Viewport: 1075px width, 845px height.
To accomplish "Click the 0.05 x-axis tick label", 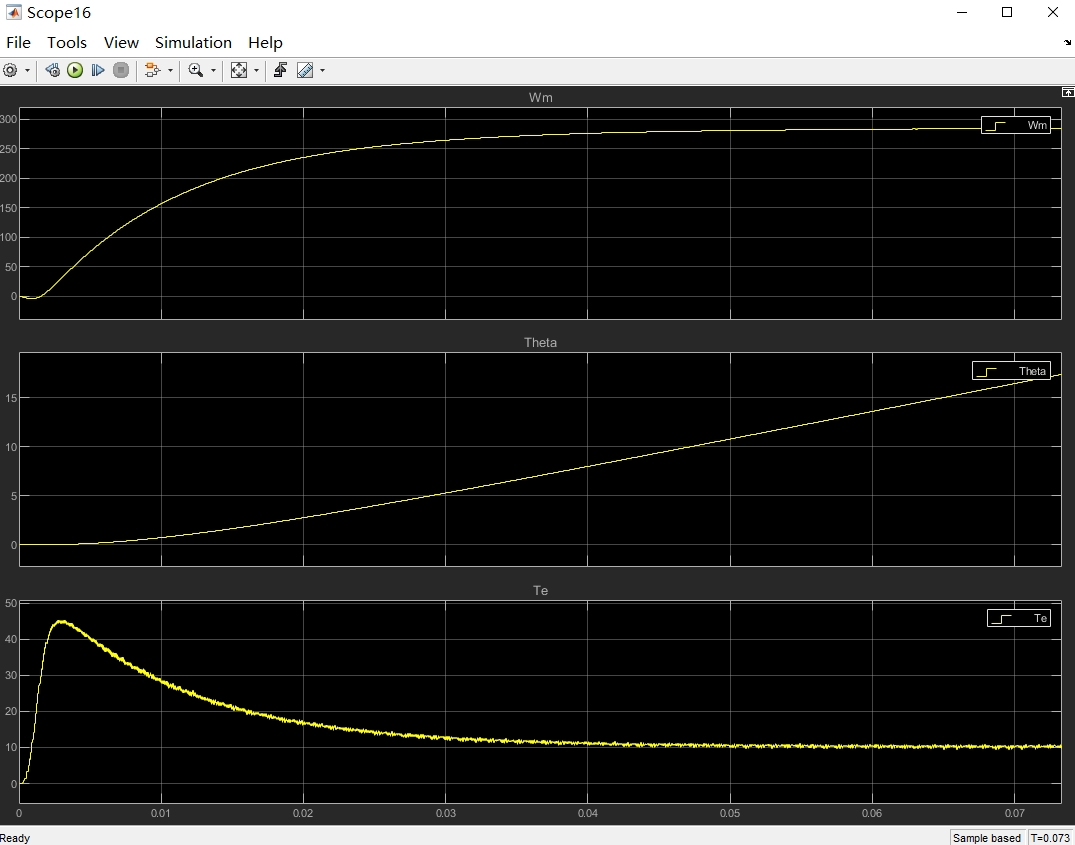I will (730, 813).
